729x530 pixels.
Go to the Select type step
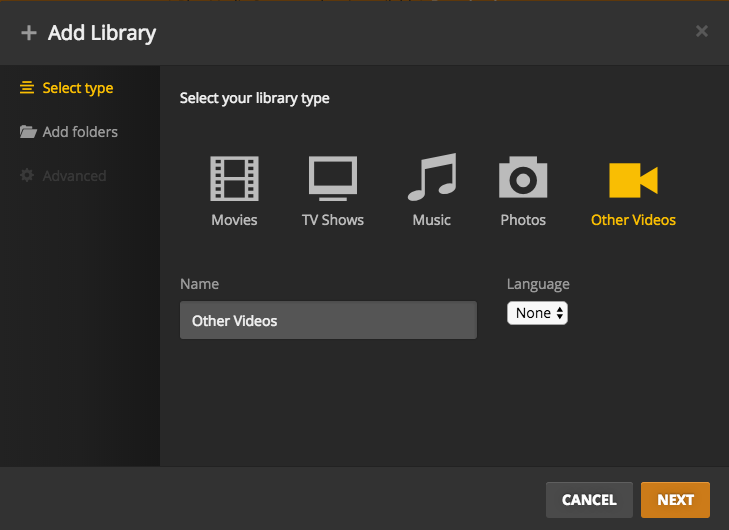pos(77,88)
